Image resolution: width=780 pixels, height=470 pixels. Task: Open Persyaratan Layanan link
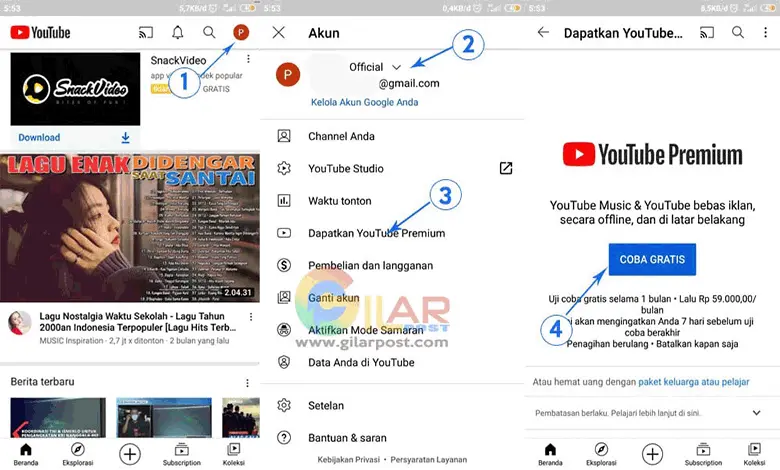coord(429,460)
